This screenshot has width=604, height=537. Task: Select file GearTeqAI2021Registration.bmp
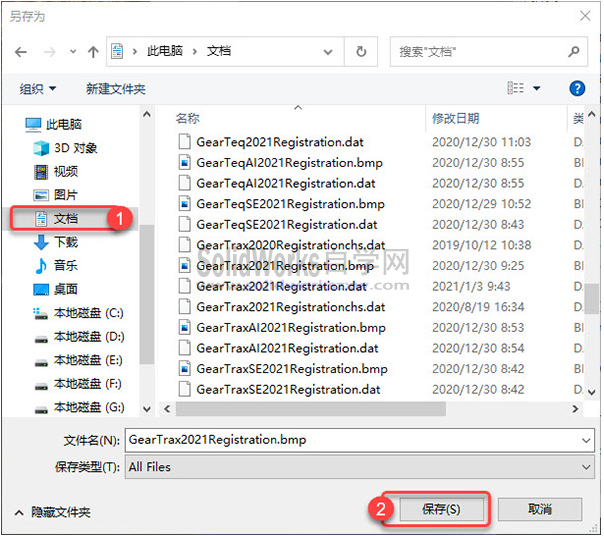pos(289,163)
